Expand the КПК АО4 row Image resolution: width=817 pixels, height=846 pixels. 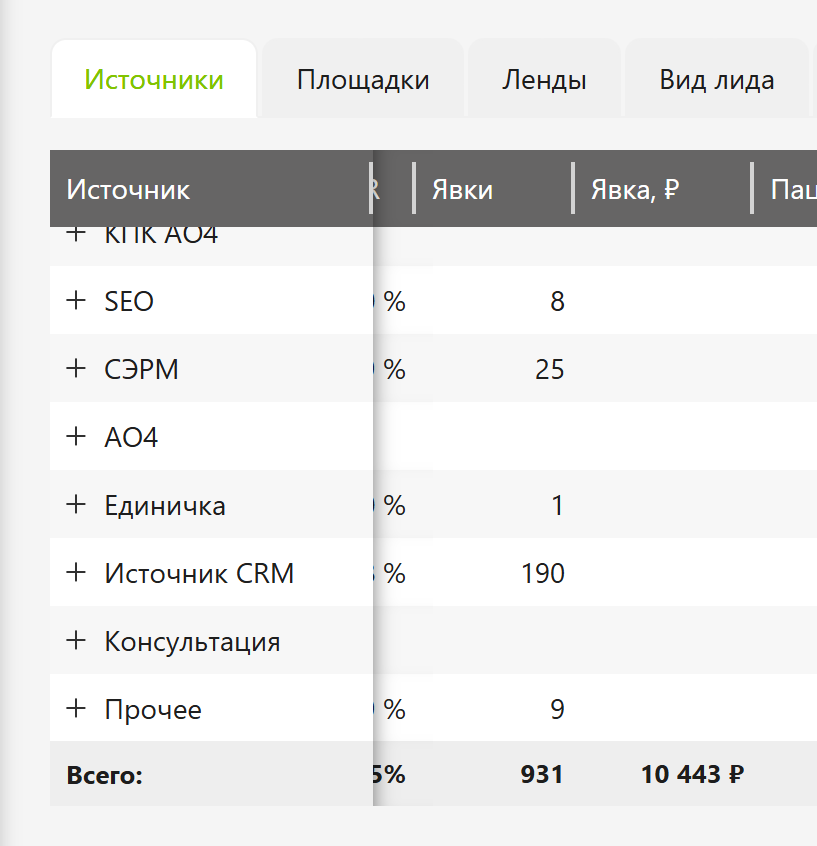point(76,234)
